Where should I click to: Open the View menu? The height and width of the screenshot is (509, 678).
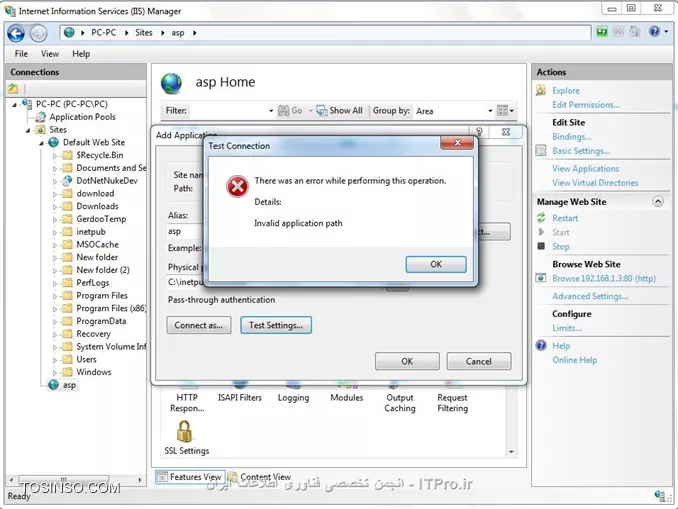50,54
